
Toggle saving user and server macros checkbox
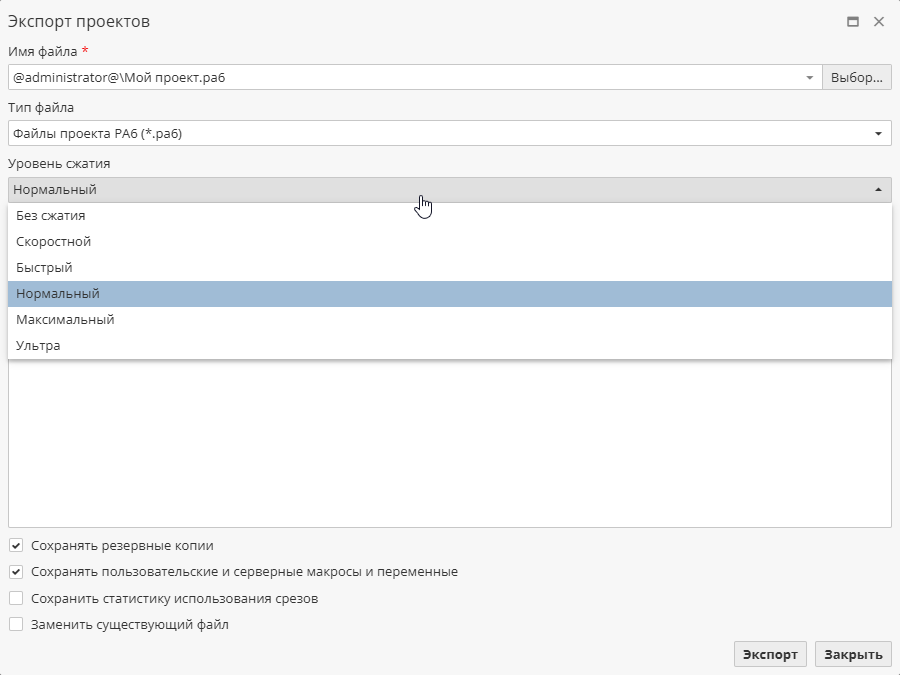pos(16,572)
